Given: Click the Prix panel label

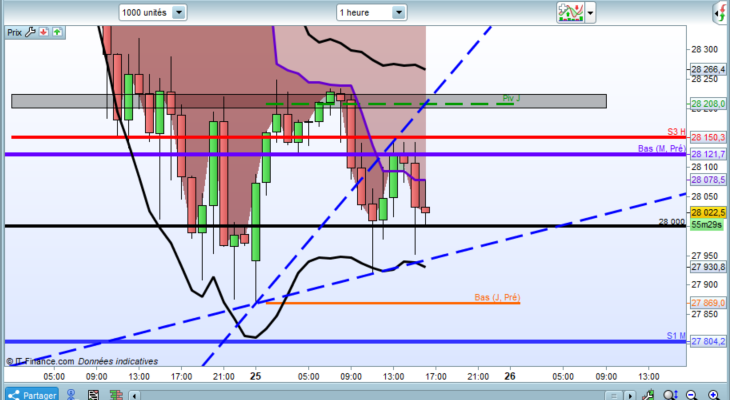Looking at the screenshot, I should click(x=14, y=33).
